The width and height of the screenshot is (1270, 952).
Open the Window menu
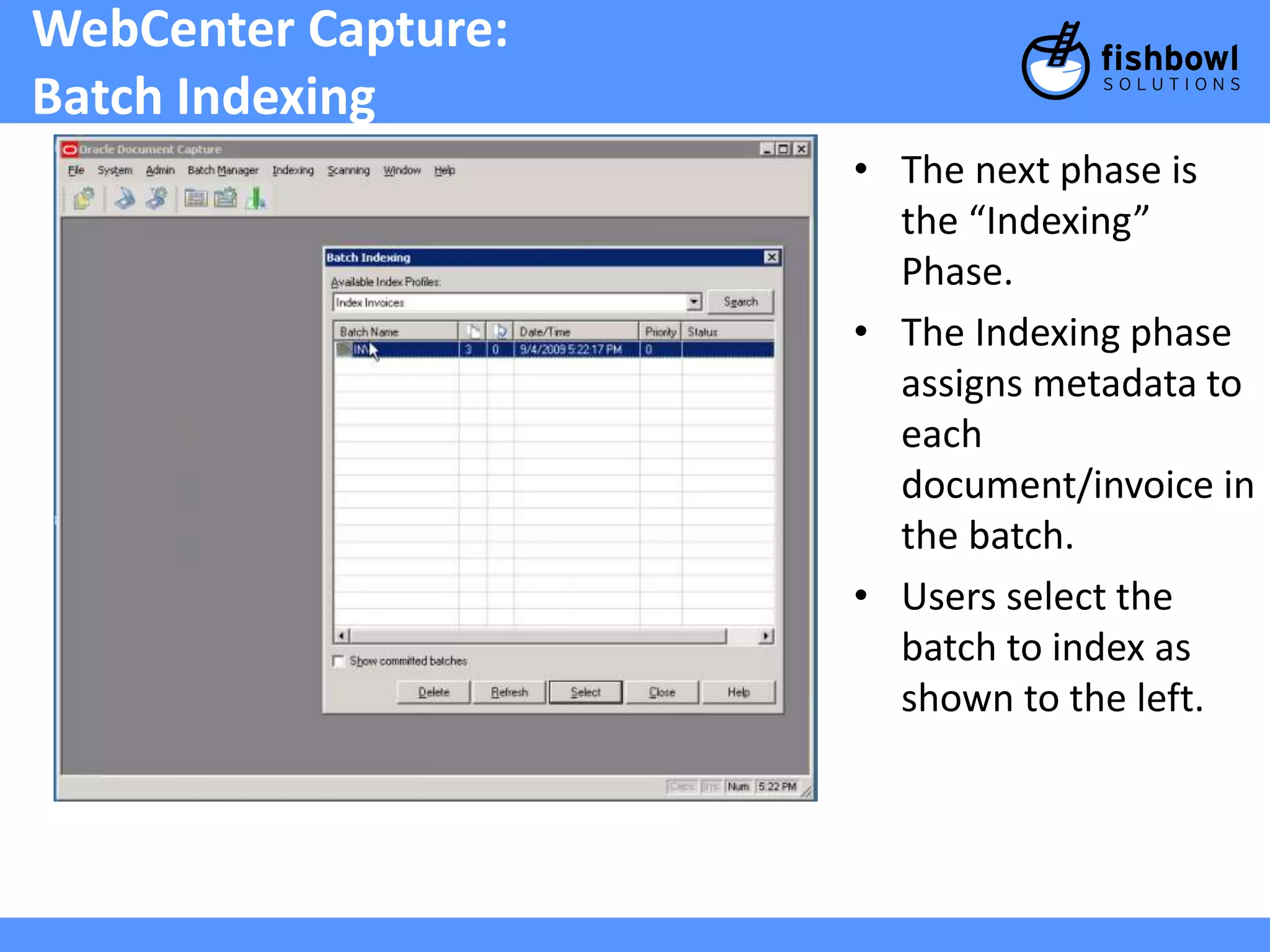tap(402, 170)
